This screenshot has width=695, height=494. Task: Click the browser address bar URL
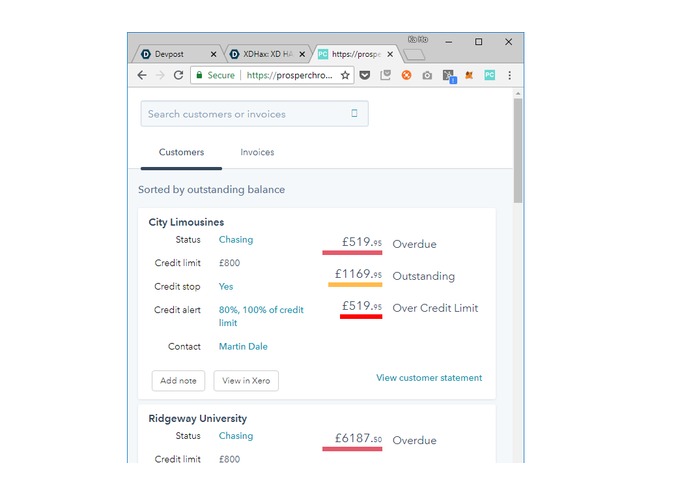289,75
